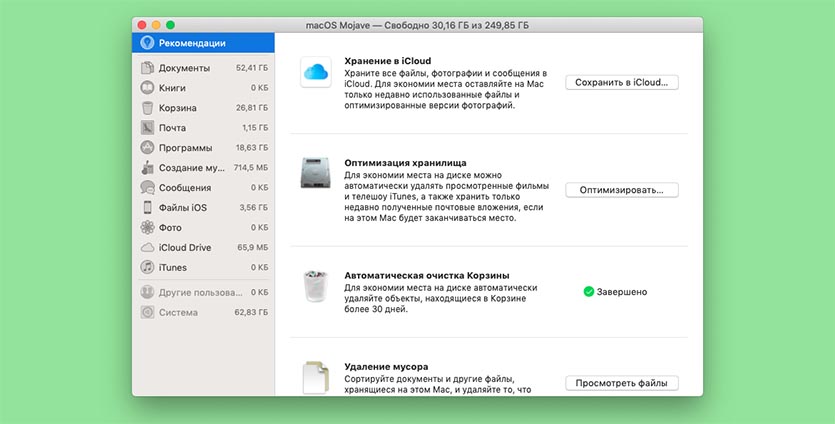Select the iTunes sidebar label
Viewport: 835px width, 424px height.
point(173,267)
